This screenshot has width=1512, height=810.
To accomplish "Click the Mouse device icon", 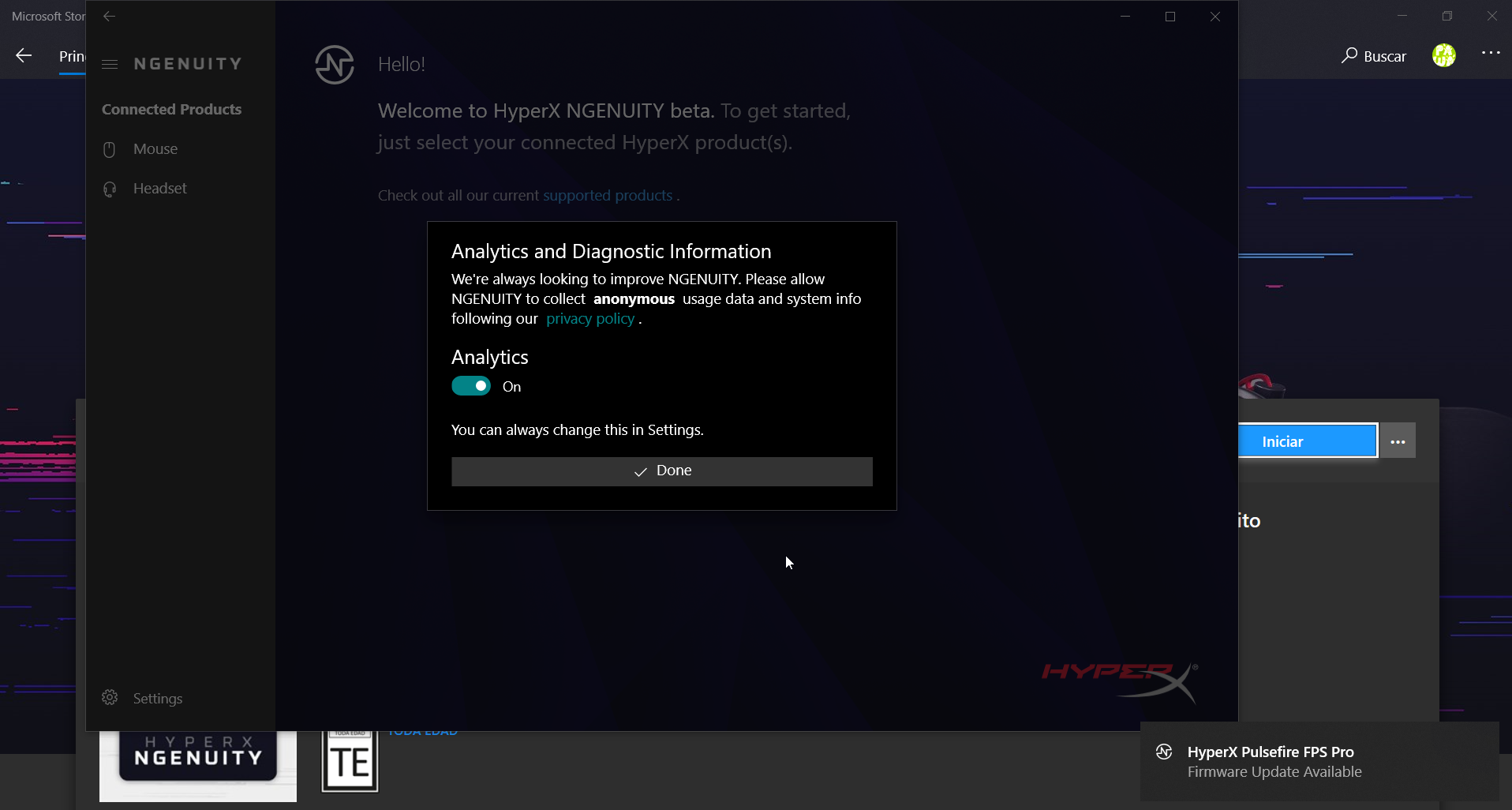I will [110, 149].
